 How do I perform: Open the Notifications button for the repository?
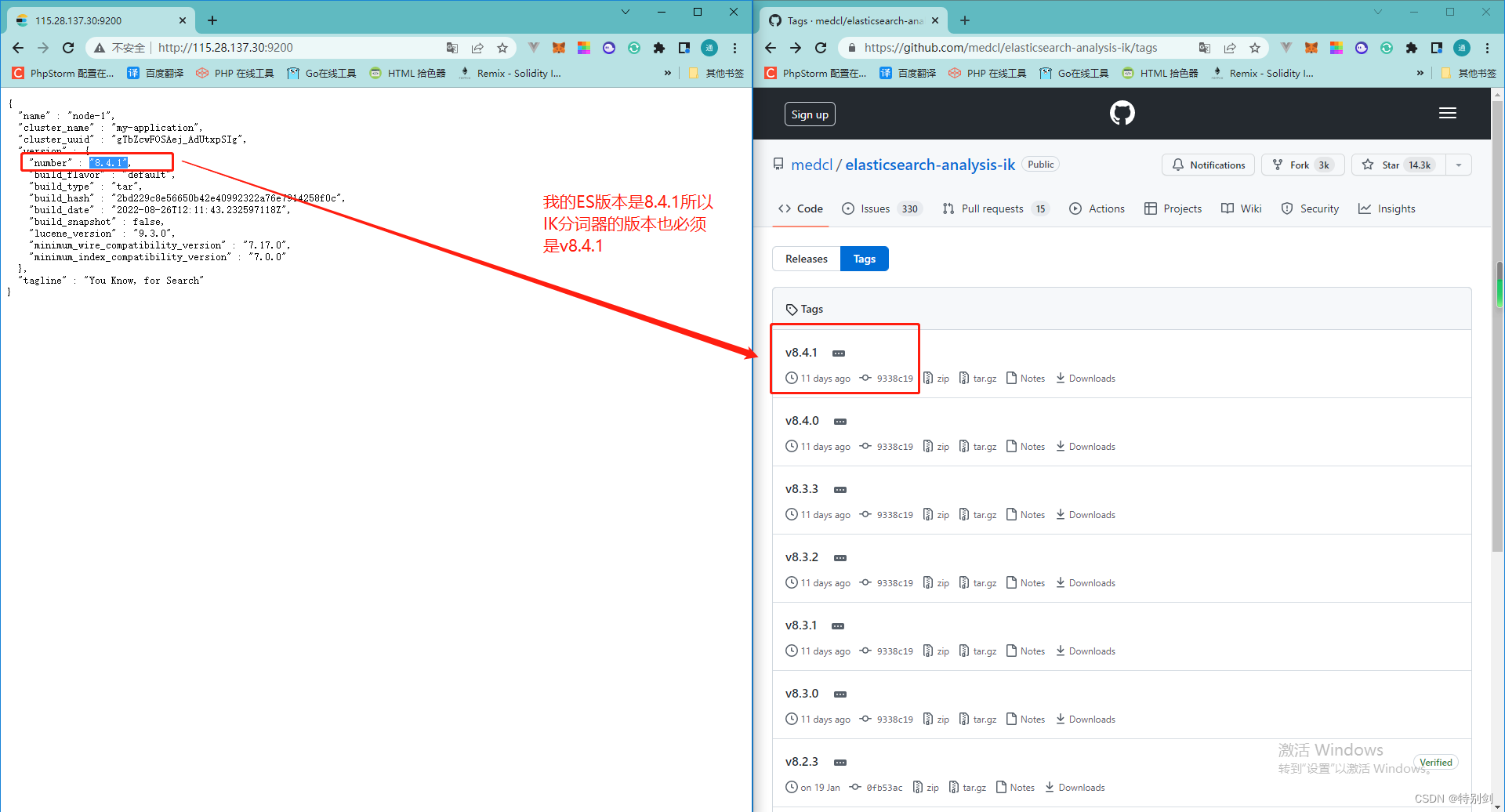pos(1208,165)
